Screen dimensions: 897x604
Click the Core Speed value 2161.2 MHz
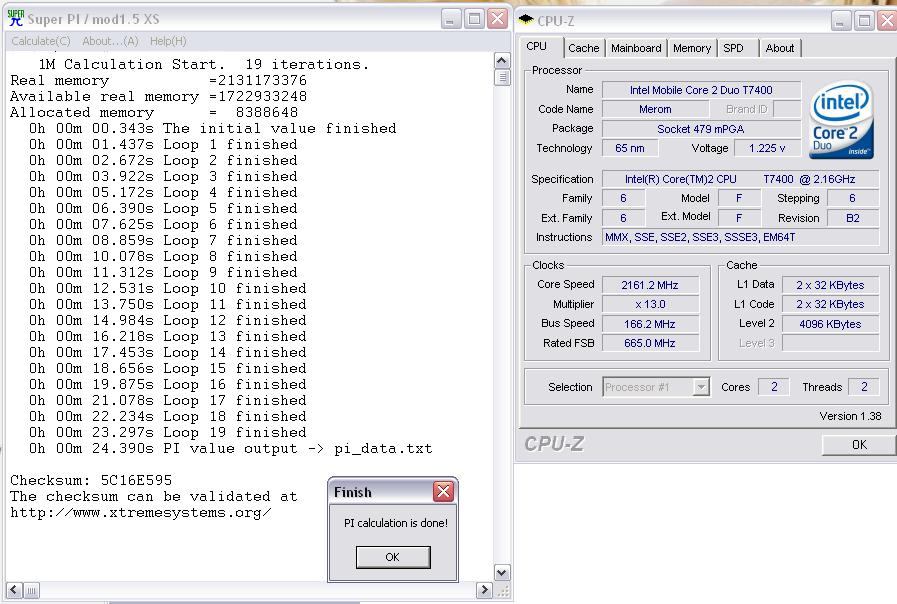[x=650, y=285]
